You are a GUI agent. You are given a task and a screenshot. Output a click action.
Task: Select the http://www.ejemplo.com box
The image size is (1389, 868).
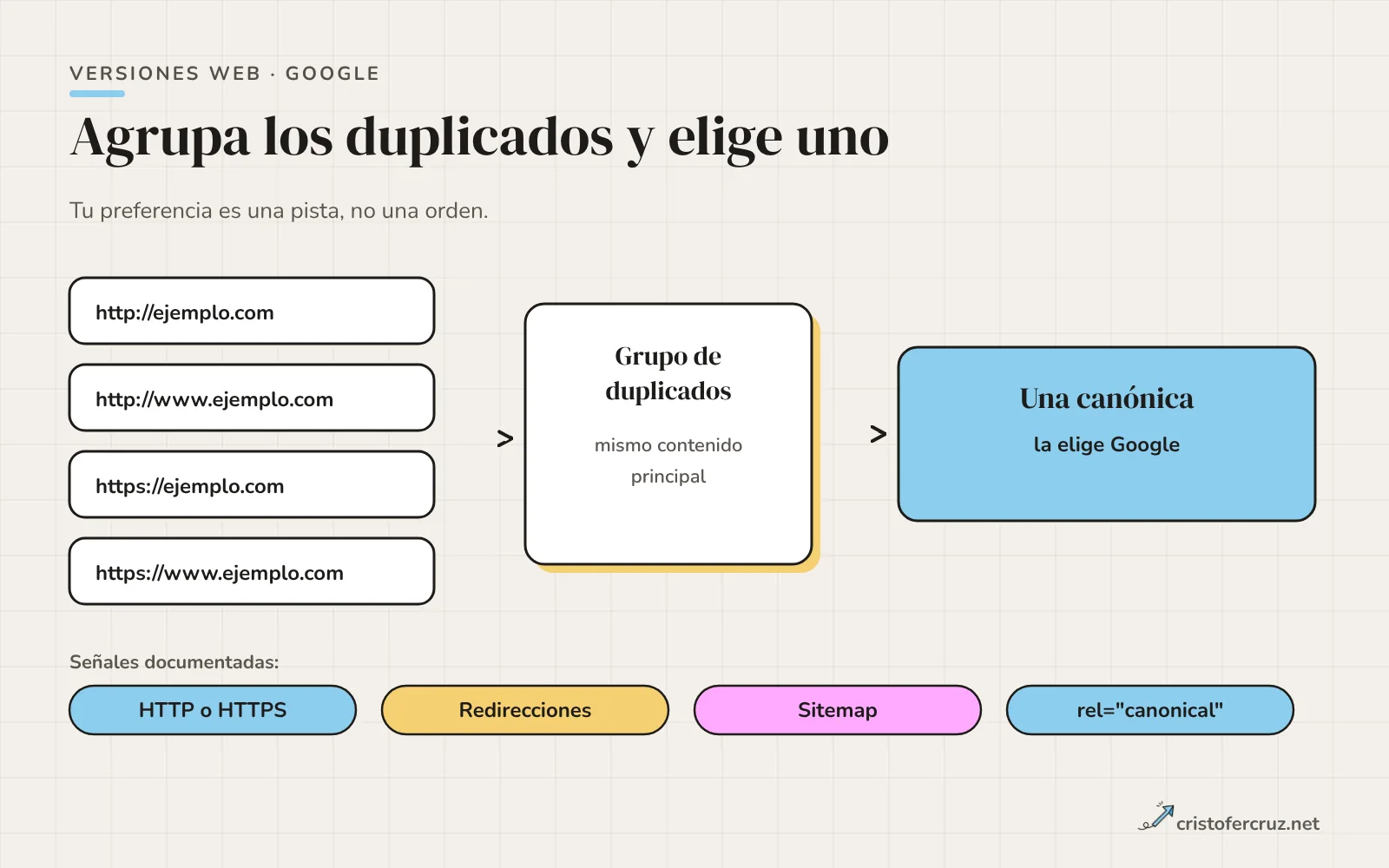click(x=252, y=398)
